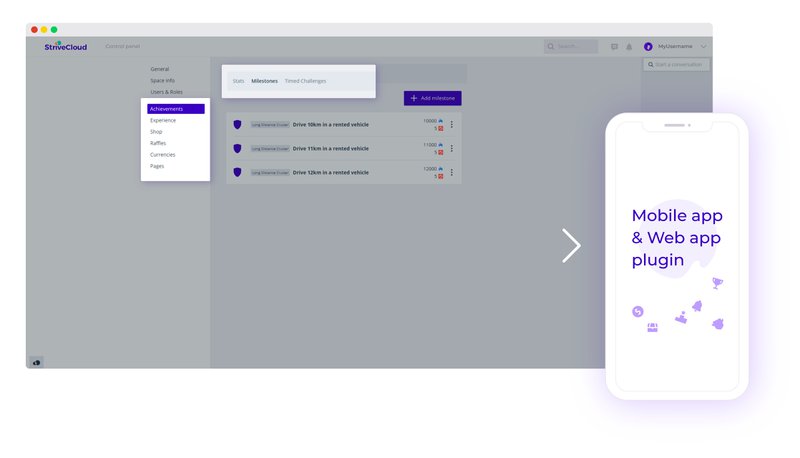The width and height of the screenshot is (800, 458).
Task: Switch to the Stats tab
Action: coord(238,81)
